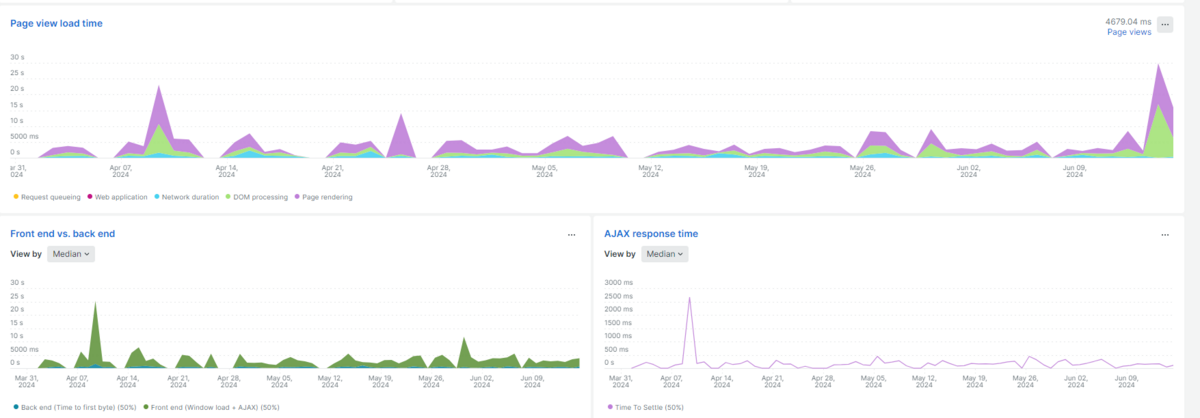Open the AJAX response time options menu

[x=1165, y=234]
